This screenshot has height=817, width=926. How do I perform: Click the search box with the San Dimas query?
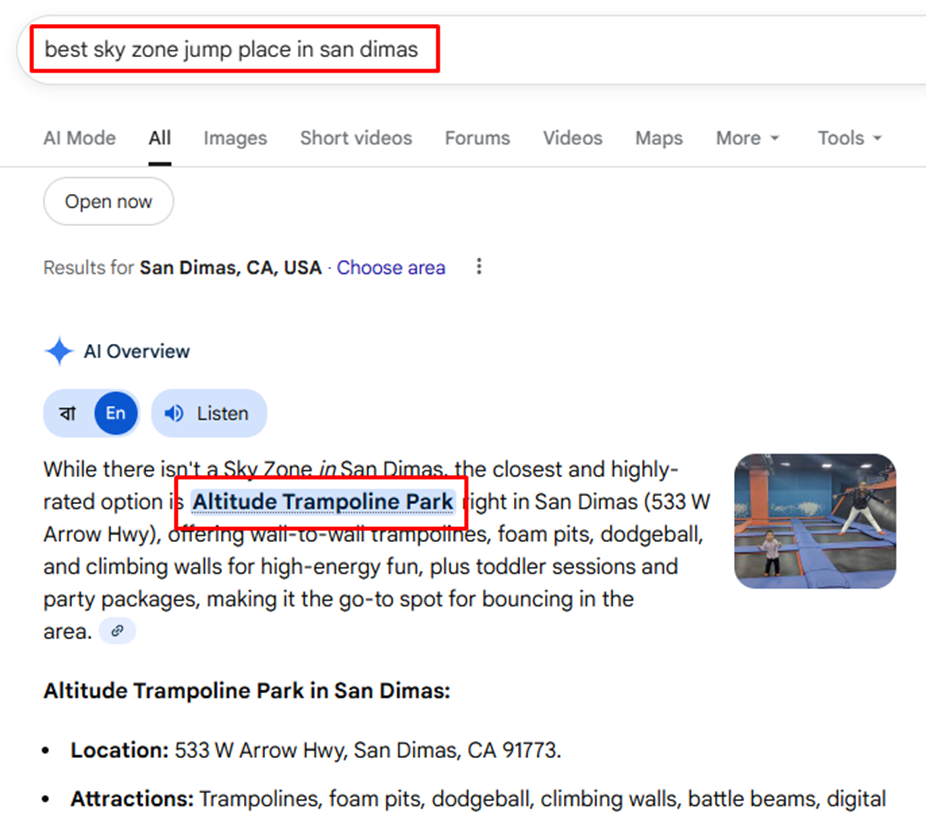(472, 50)
